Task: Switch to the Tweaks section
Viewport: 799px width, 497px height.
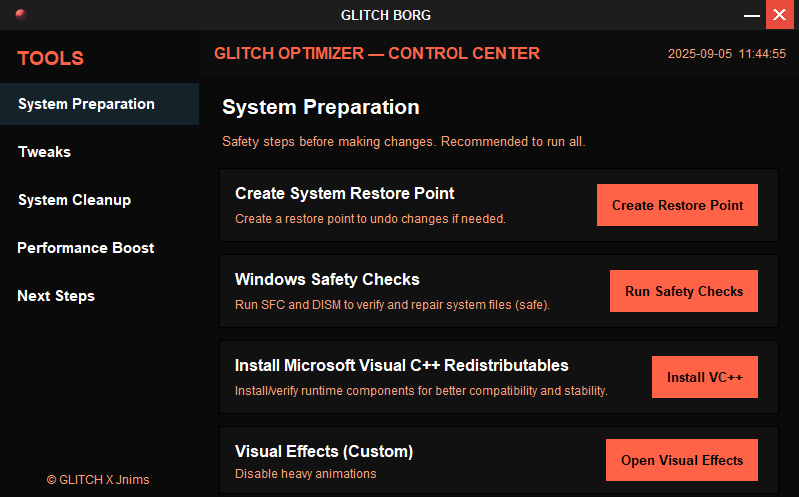Action: click(x=99, y=152)
